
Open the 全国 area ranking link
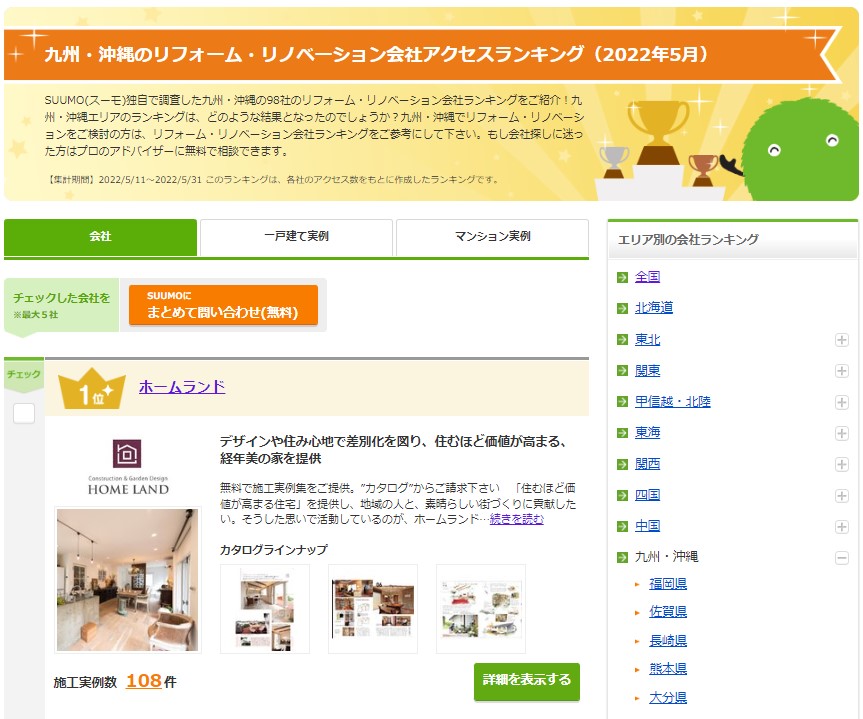tap(647, 277)
